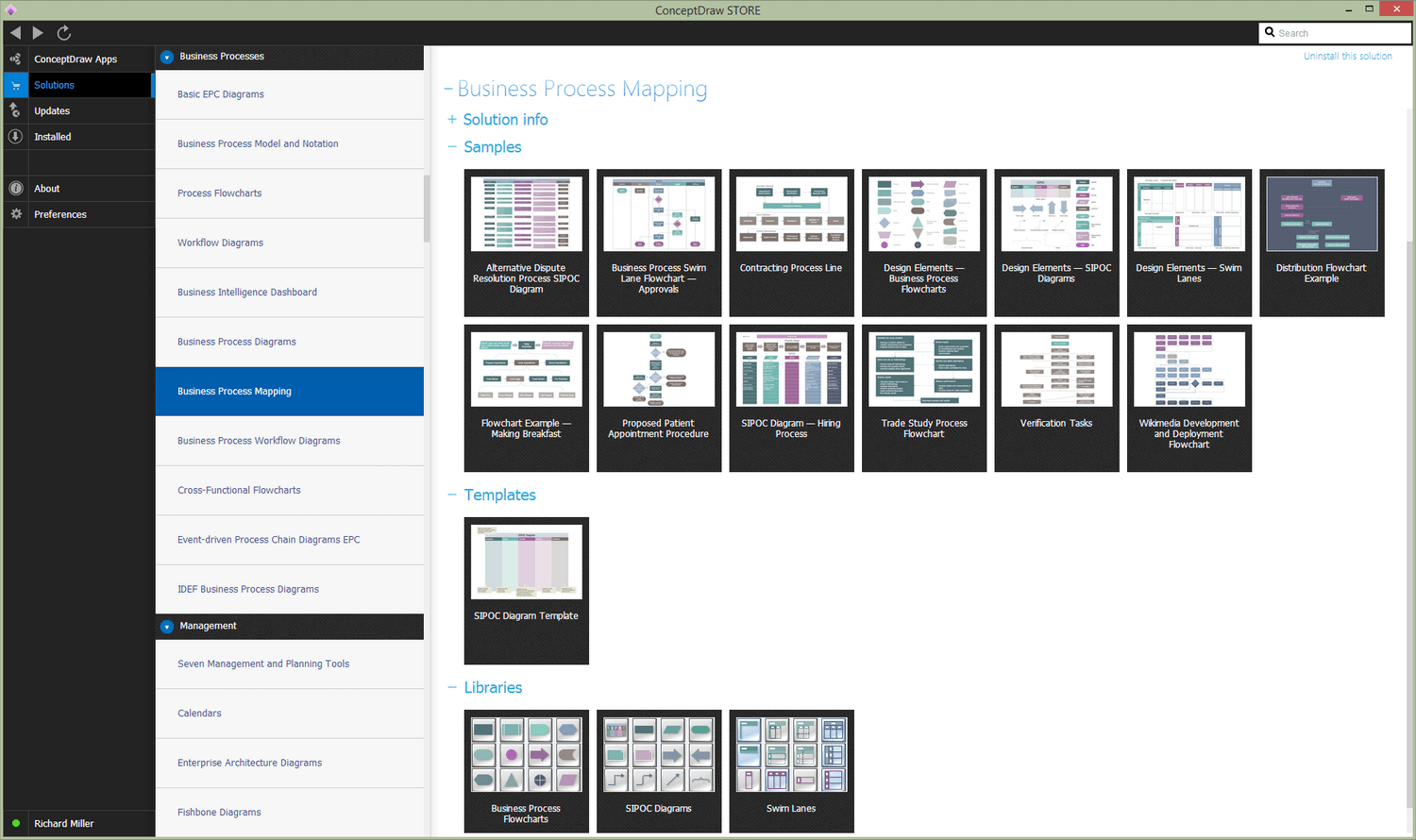
Task: Open Business Process Workflow Diagrams
Action: [x=290, y=441]
